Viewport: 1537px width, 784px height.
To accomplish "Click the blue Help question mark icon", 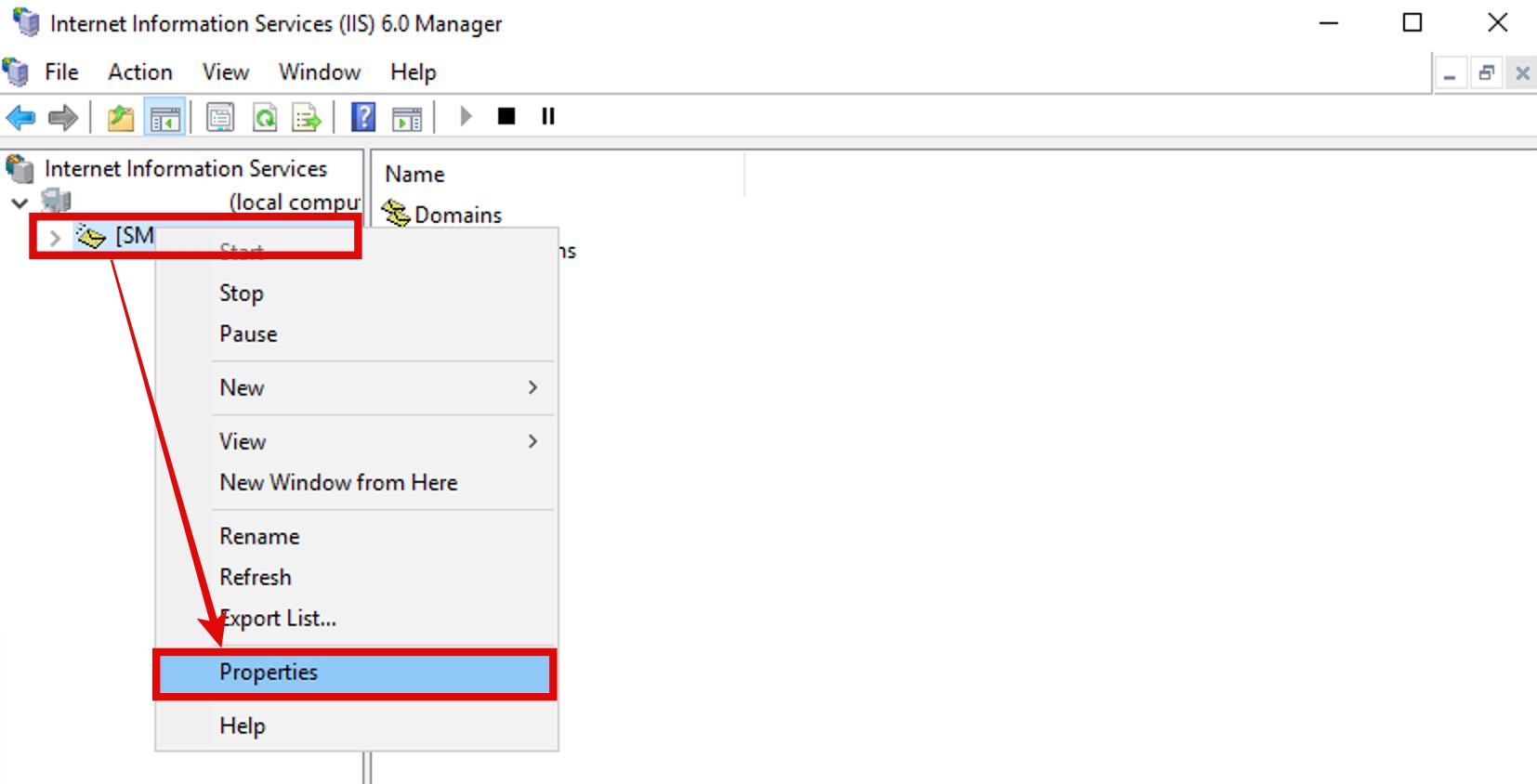I will tap(363, 117).
